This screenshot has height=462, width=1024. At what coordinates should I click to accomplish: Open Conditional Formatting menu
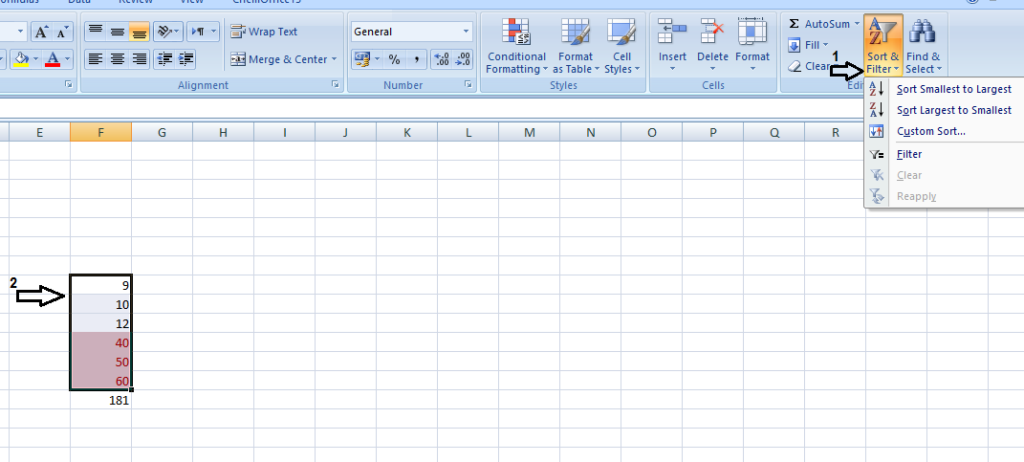[x=517, y=45]
